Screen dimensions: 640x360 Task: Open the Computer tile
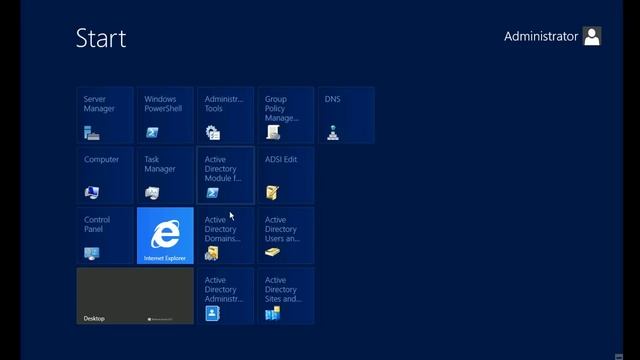point(105,176)
